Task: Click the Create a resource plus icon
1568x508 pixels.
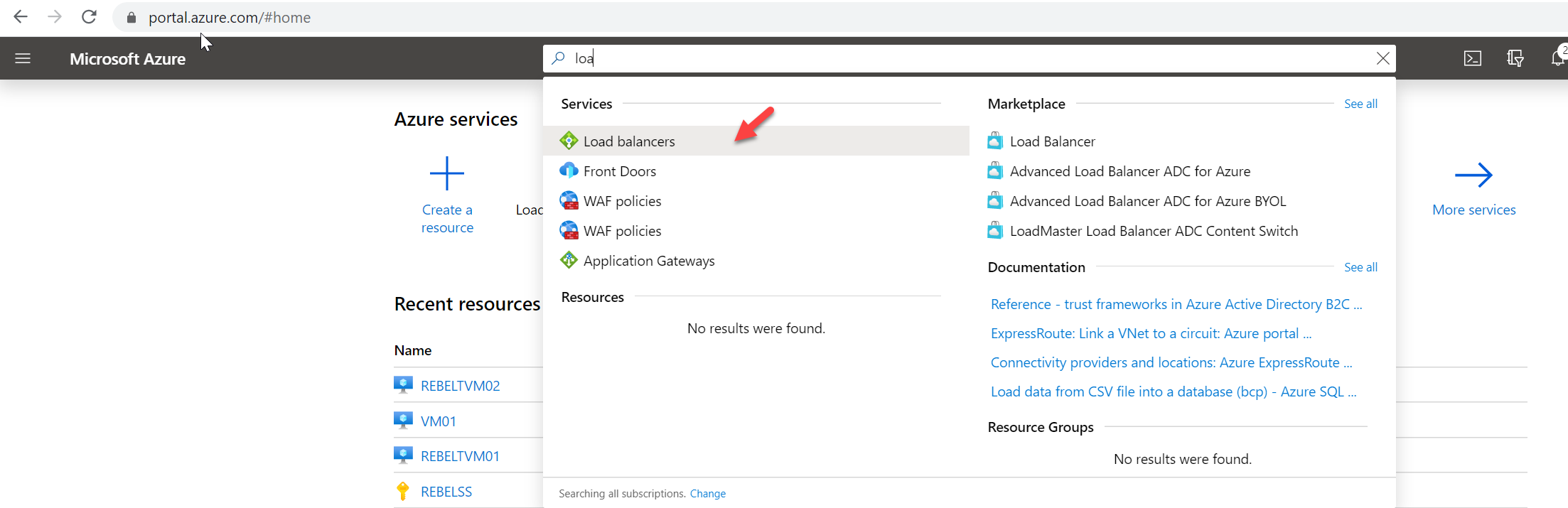Action: point(447,173)
